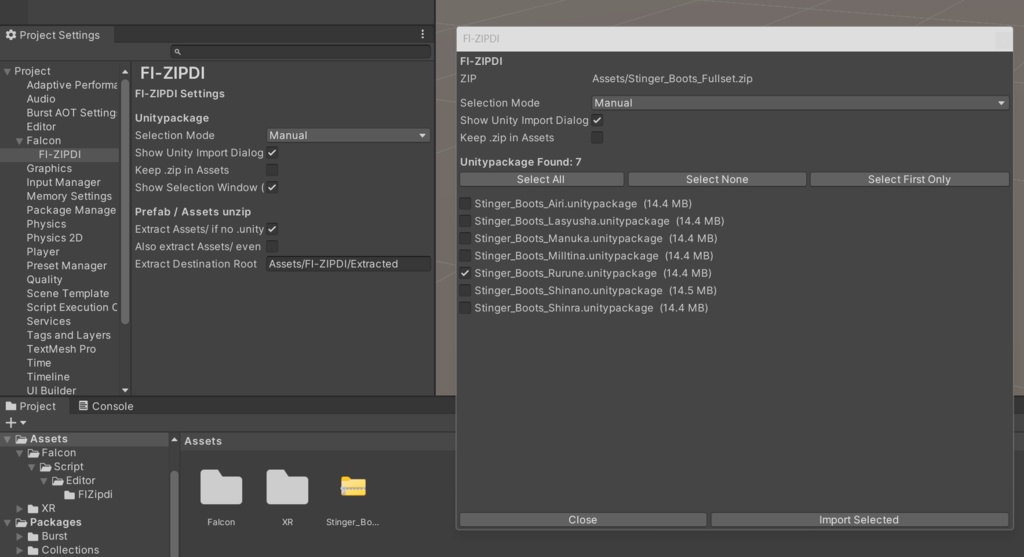Open Player settings page
The image size is (1024, 557).
[42, 251]
